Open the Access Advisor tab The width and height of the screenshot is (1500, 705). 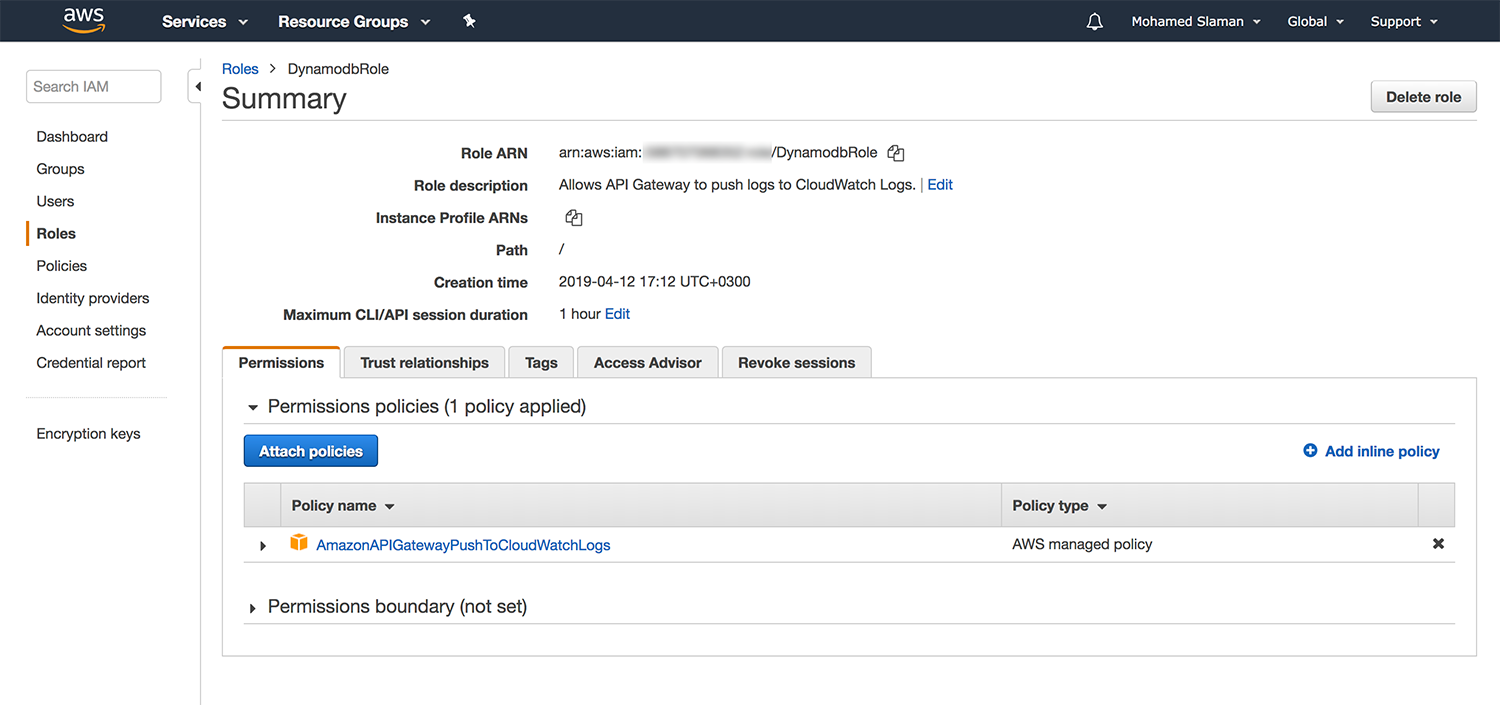pos(647,363)
